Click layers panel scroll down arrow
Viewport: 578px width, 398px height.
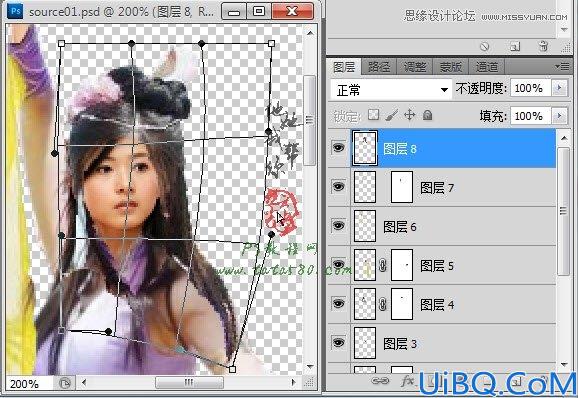(x=564, y=364)
